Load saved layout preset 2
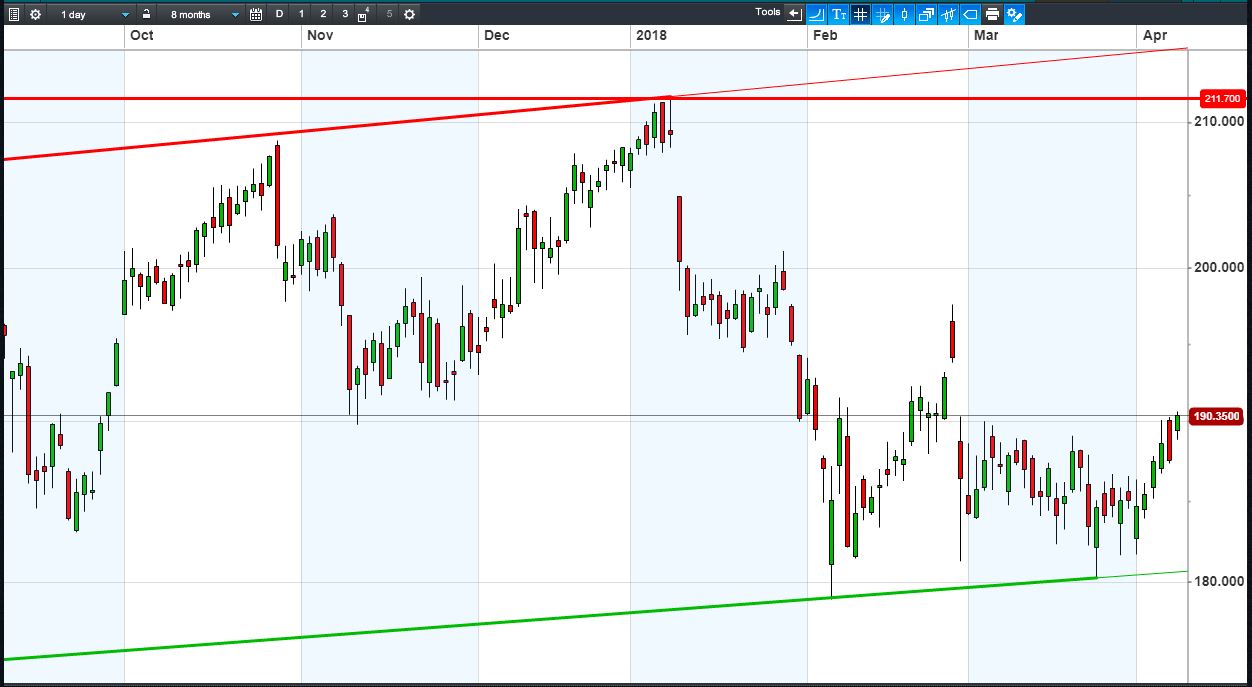Viewport: 1252px width, 687px height. 323,14
